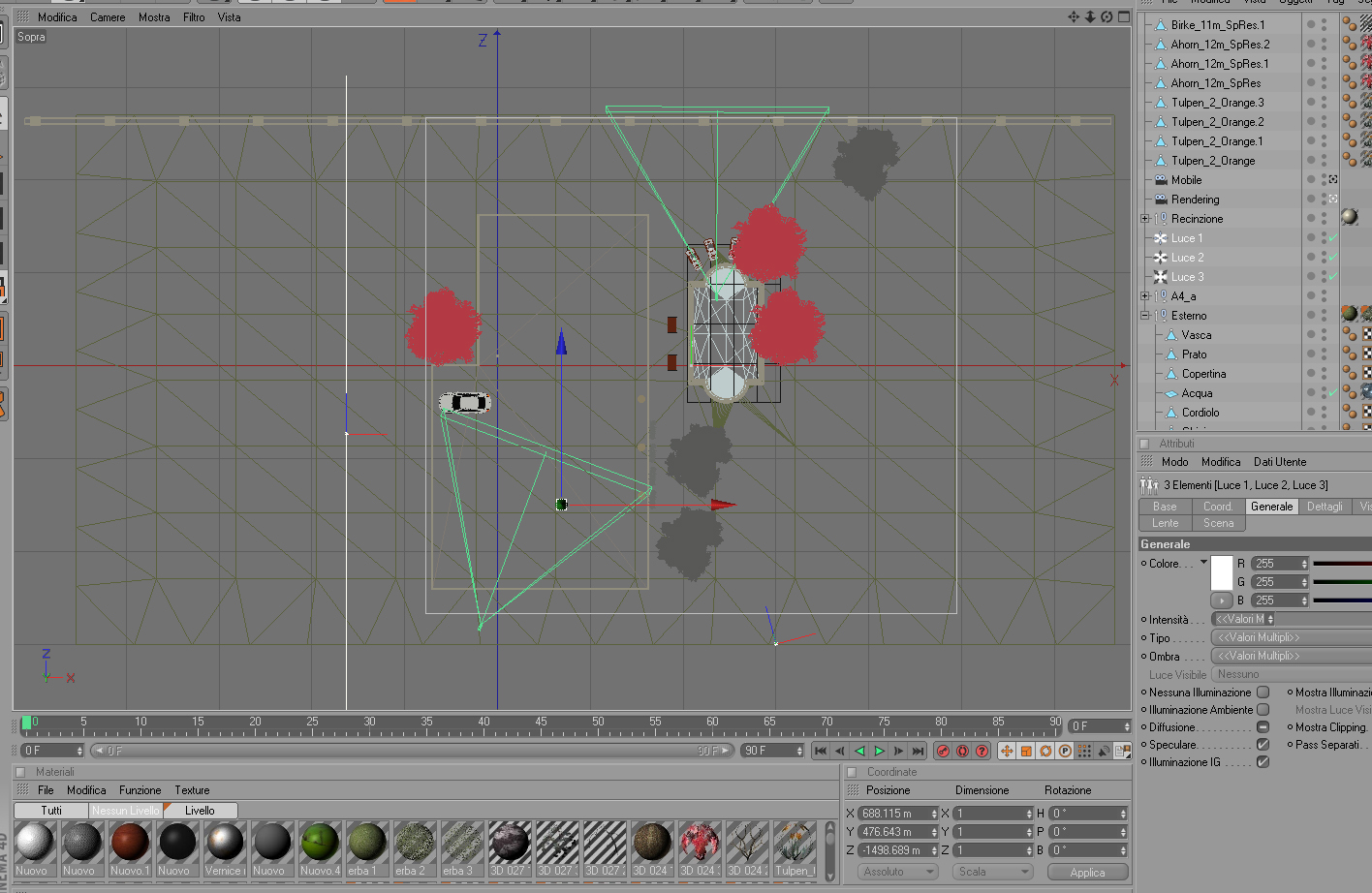Expand A4_a group in object tree
This screenshot has height=893, width=1372.
(1145, 296)
